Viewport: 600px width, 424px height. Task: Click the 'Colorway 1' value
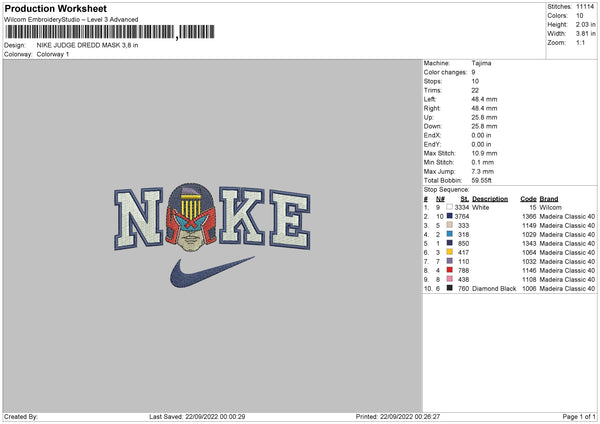coord(53,54)
